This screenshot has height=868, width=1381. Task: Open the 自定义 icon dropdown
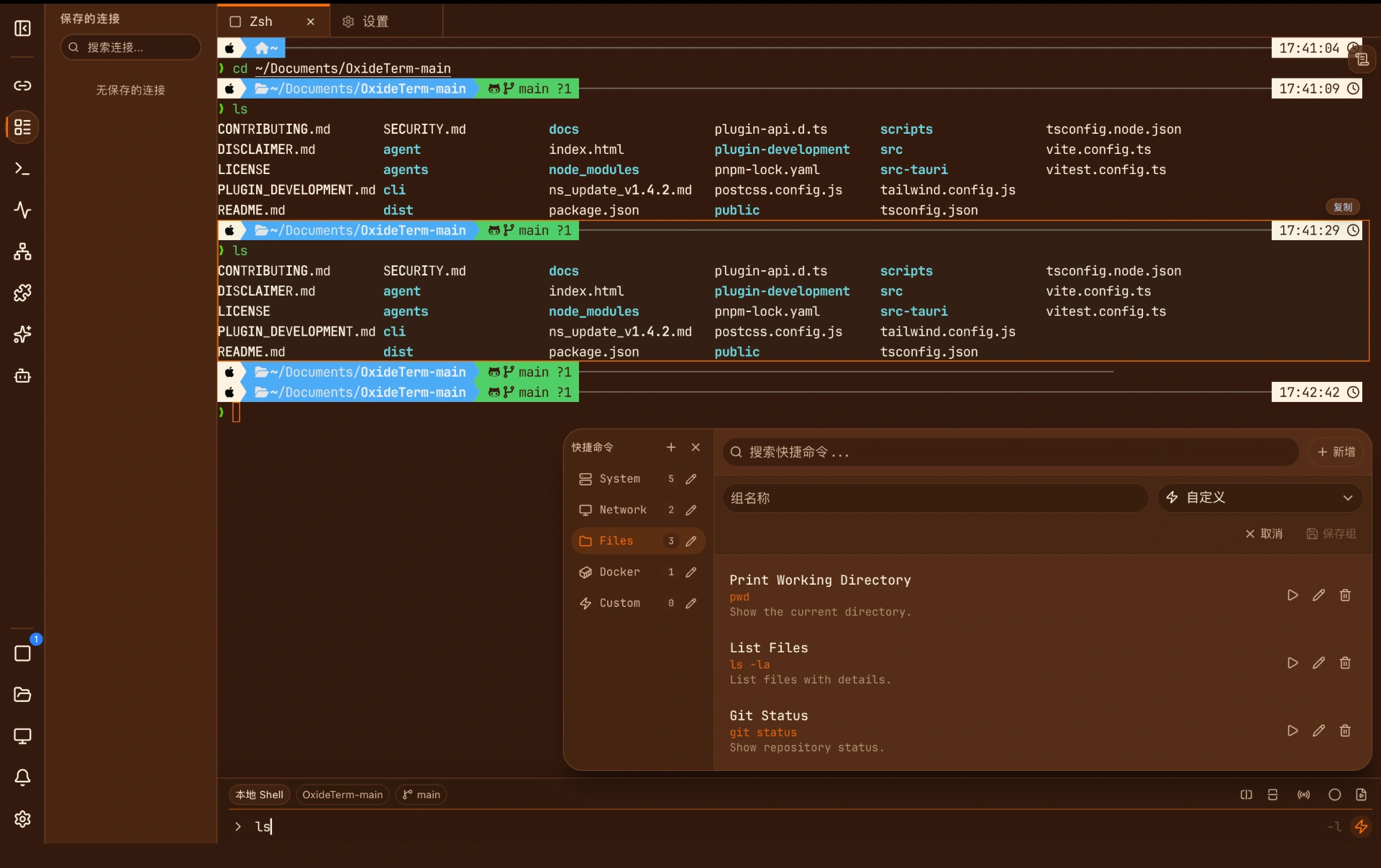click(1259, 498)
